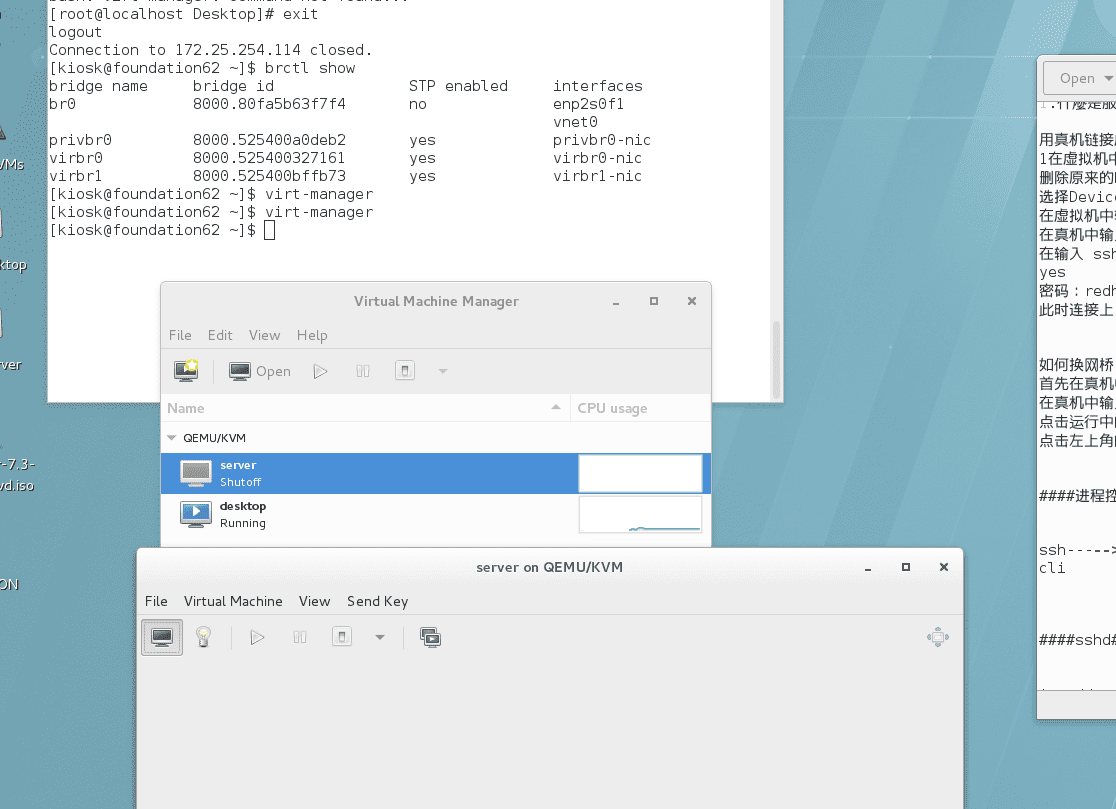The height and width of the screenshot is (809, 1116).
Task: Sort by the Name column header
Action: (365, 408)
